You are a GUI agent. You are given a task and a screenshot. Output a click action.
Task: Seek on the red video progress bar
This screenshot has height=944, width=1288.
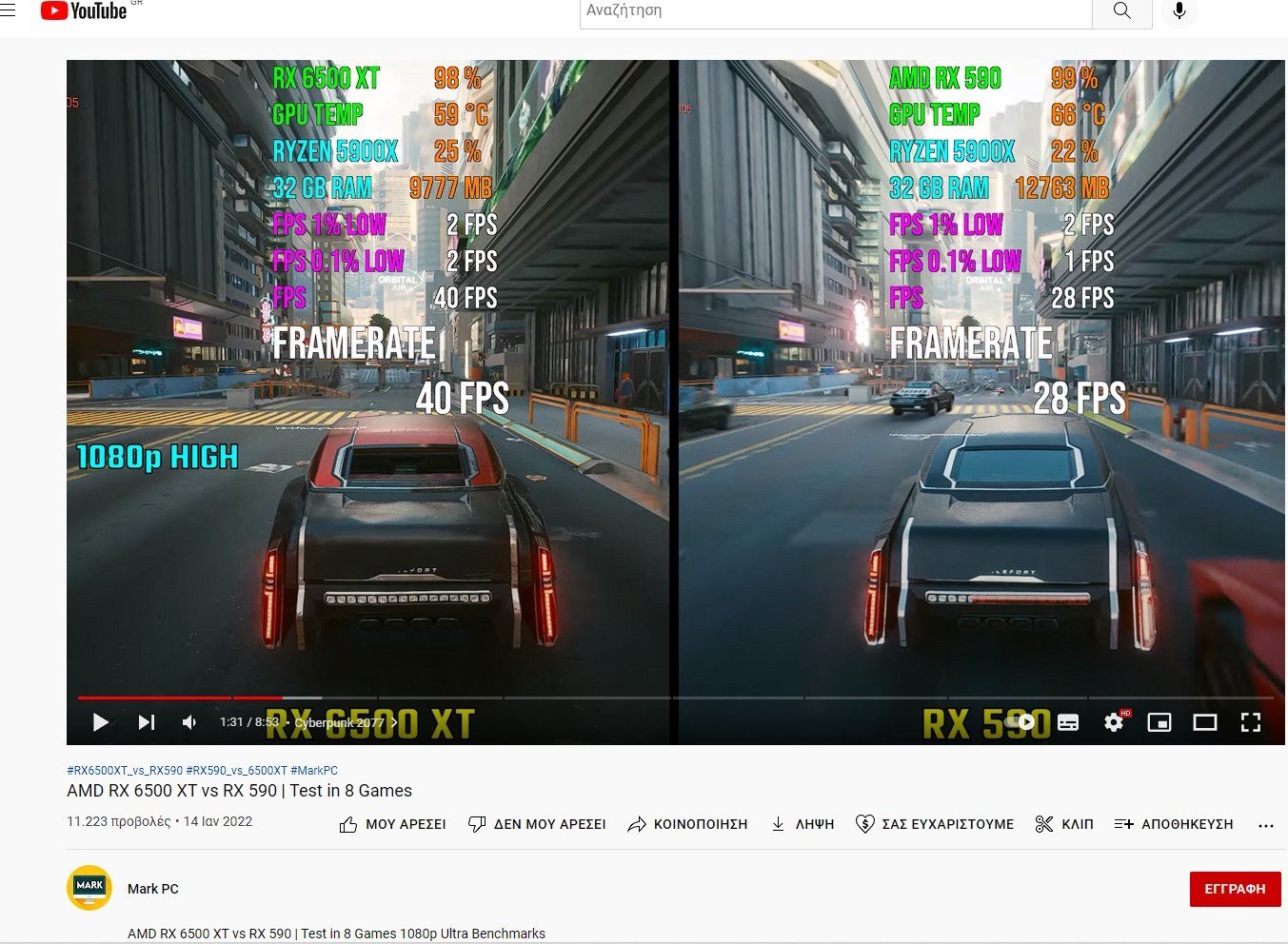(x=676, y=698)
